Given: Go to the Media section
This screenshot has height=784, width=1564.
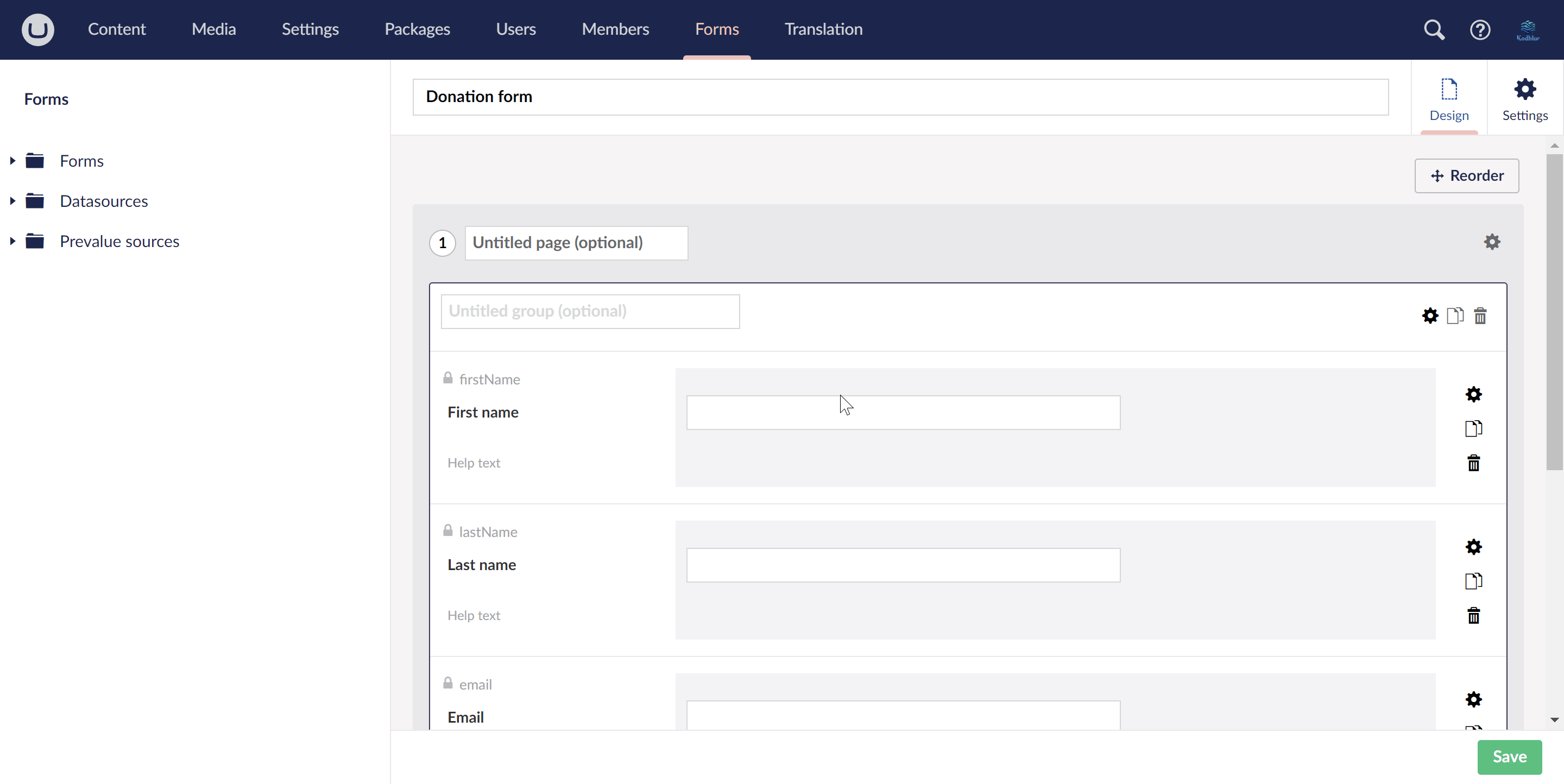Looking at the screenshot, I should coord(214,29).
